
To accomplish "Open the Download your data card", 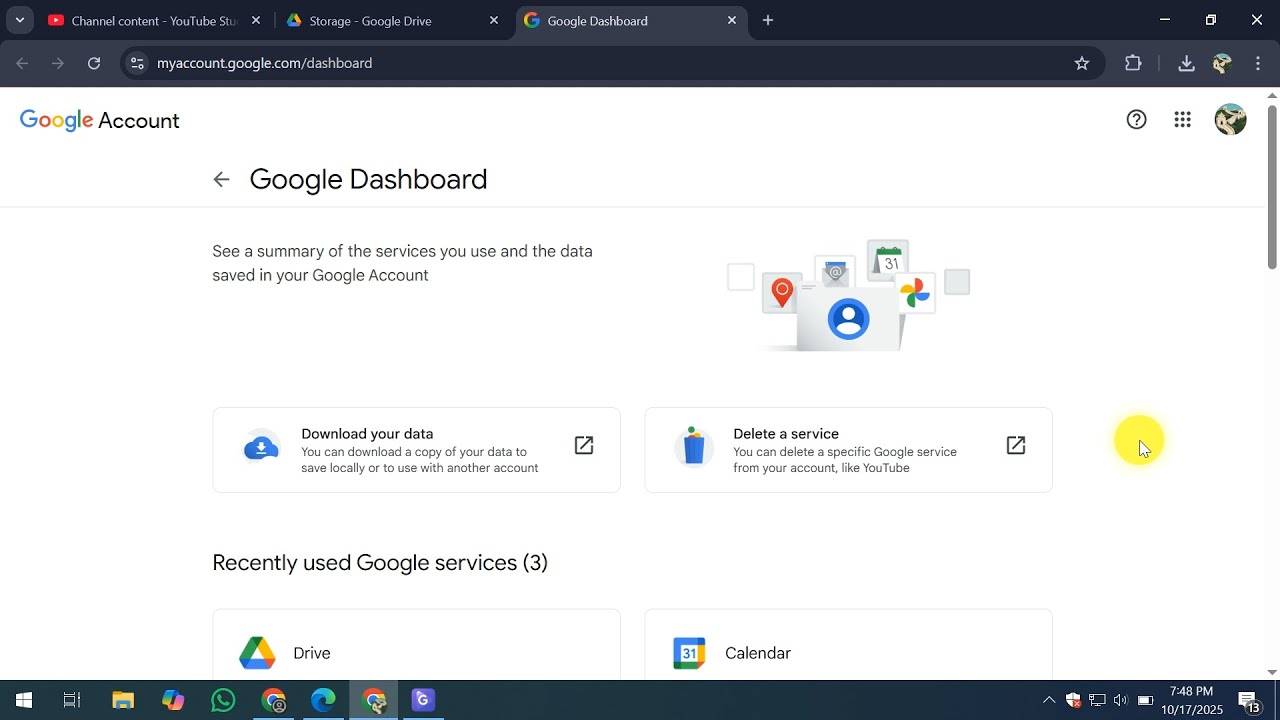I will [416, 450].
